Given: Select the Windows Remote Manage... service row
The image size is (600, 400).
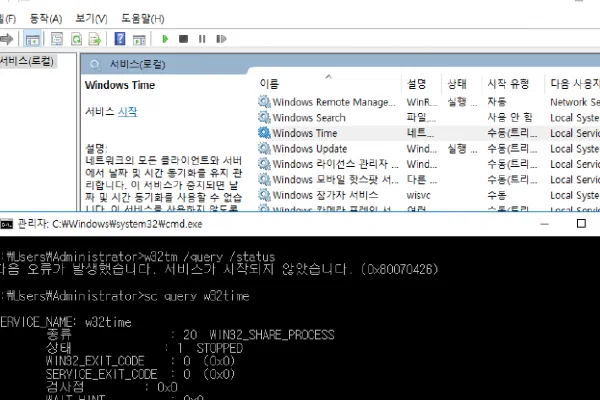Looking at the screenshot, I should (x=429, y=102).
